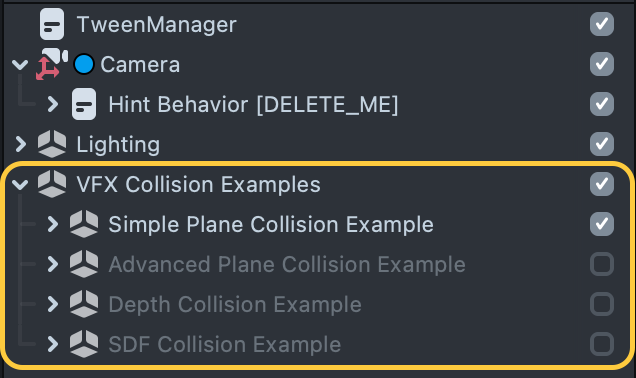Select the Advanced Plane Collision Example label
Viewport: 636px width, 378px height.
point(287,264)
